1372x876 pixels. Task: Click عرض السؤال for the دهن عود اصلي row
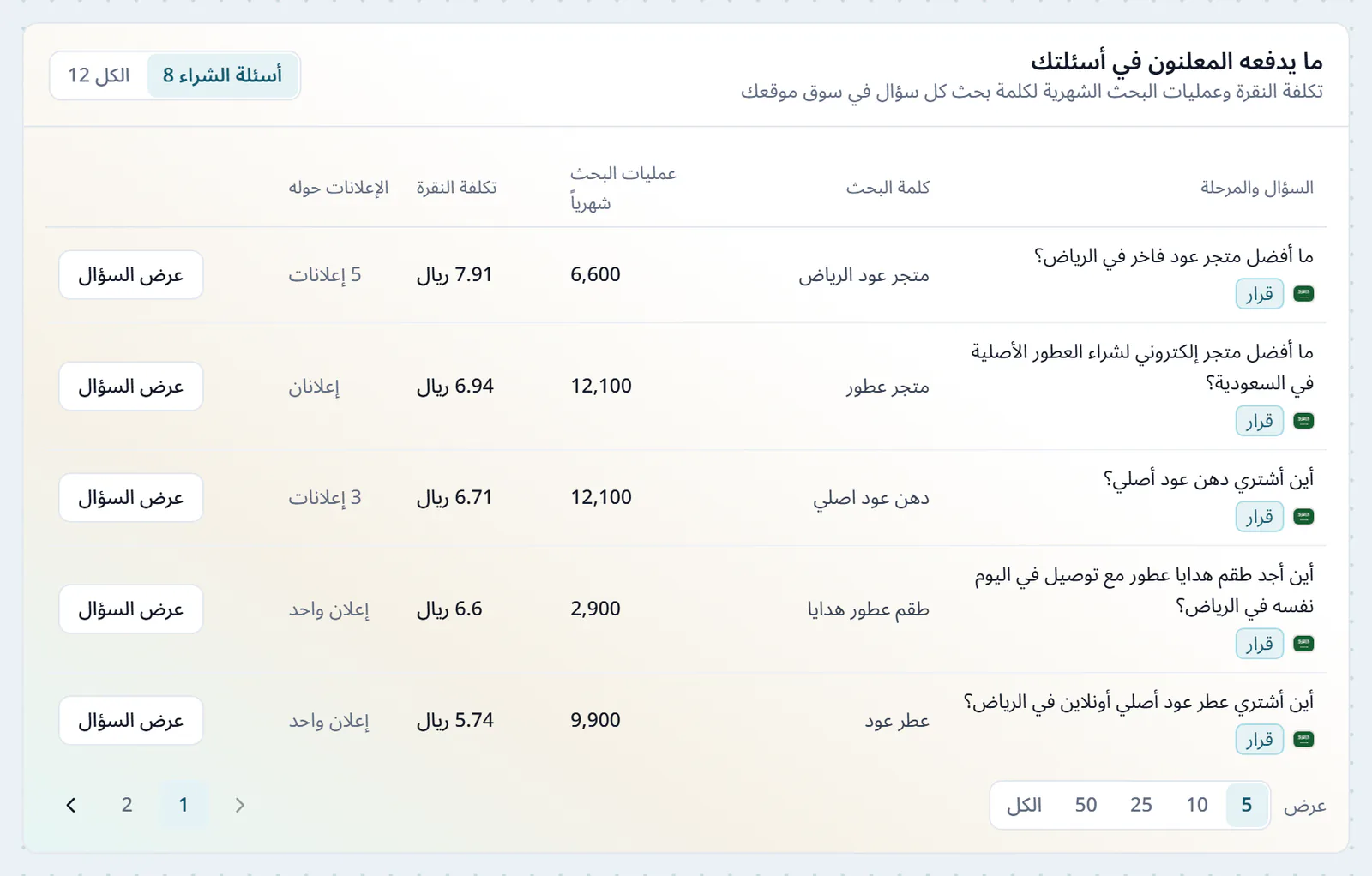coord(131,498)
